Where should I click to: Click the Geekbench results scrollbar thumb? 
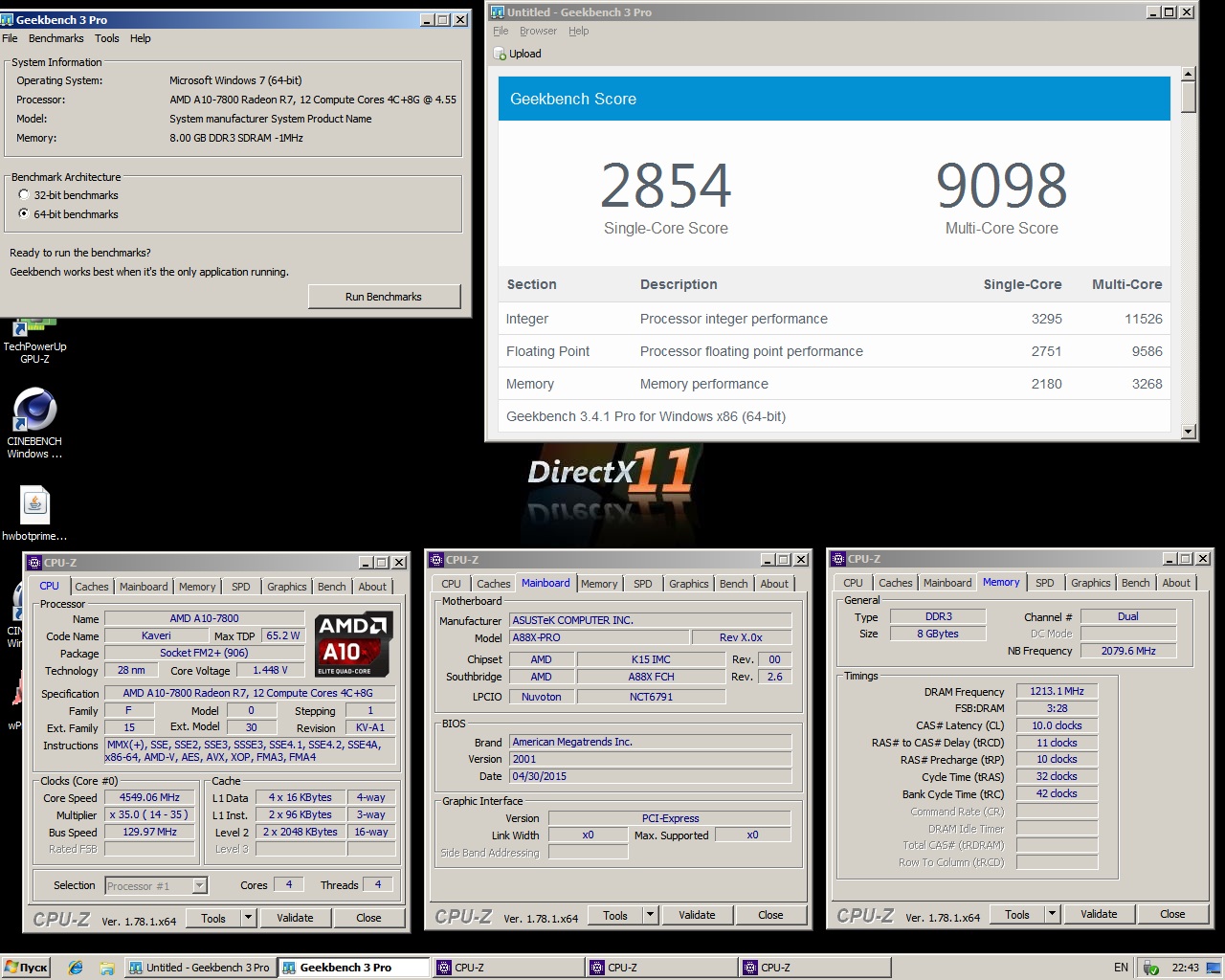point(1189,97)
